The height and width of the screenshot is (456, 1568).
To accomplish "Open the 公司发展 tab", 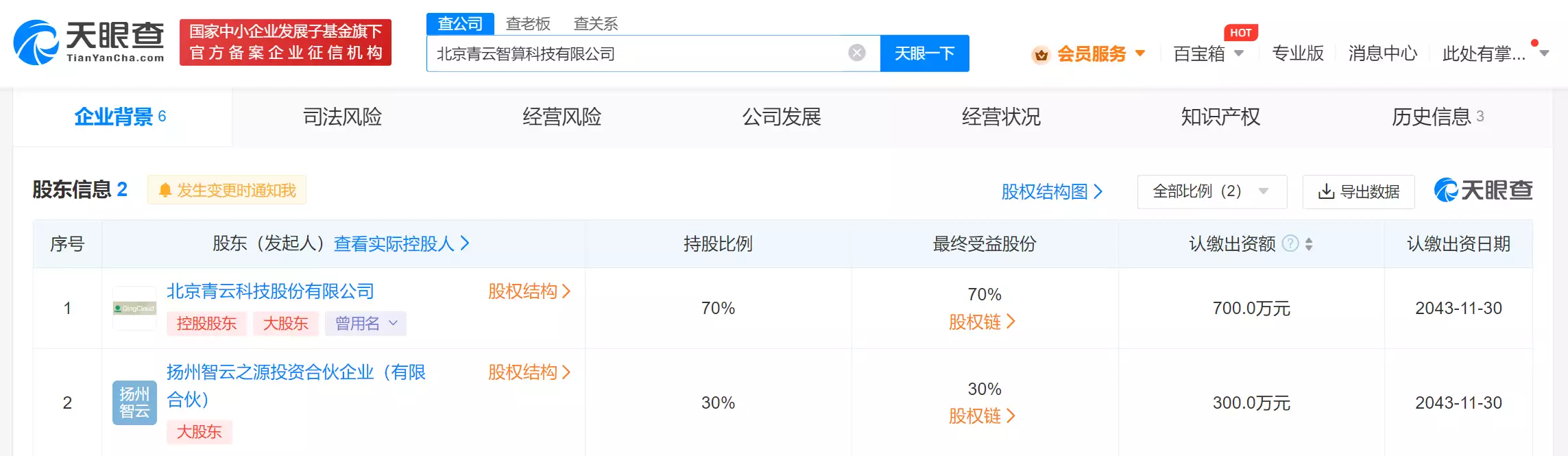I will tap(782, 117).
